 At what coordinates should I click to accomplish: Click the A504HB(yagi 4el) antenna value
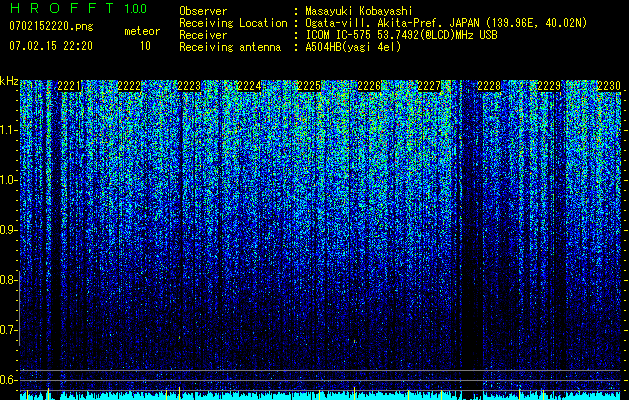353,47
